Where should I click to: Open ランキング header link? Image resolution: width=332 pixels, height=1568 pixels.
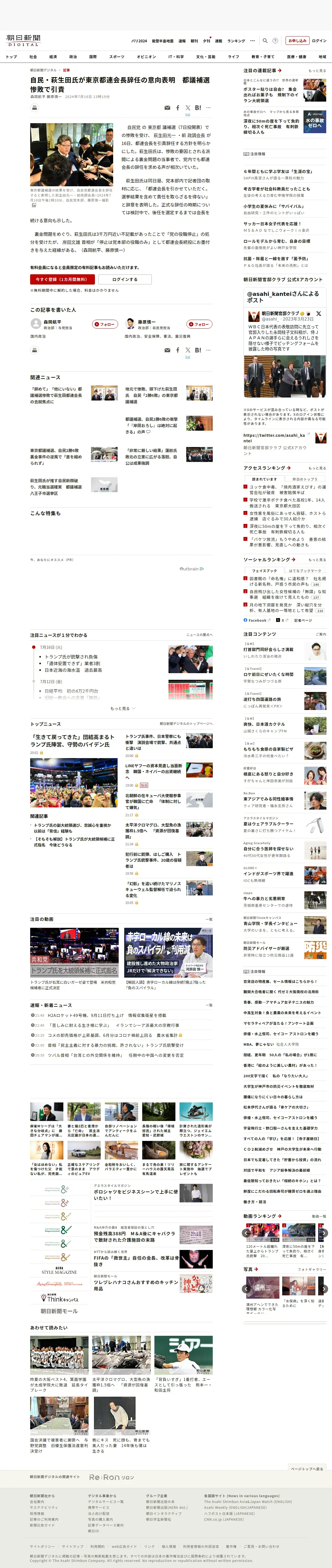[x=236, y=41]
